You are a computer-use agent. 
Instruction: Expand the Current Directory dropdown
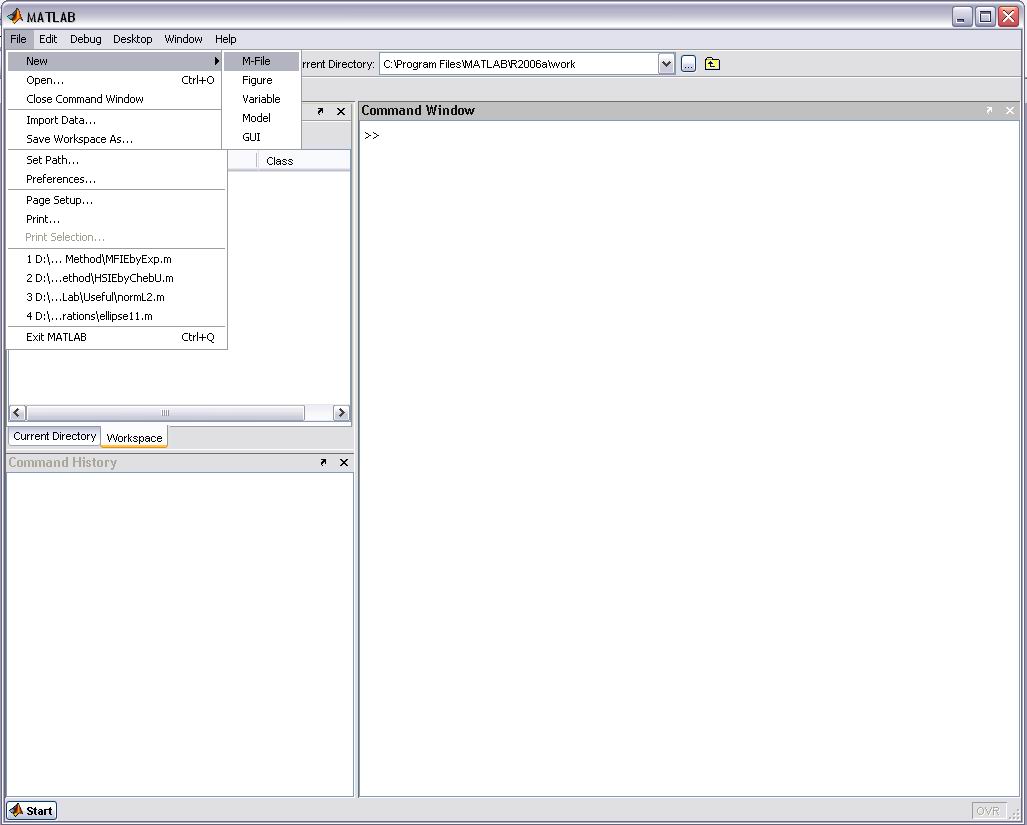(666, 64)
